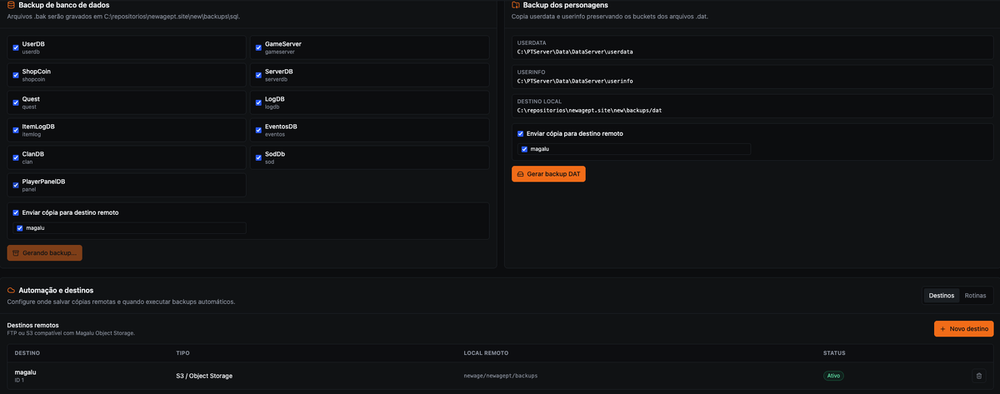Image resolution: width=1000 pixels, height=394 pixels.
Task: Uncheck the ClanDB checkbox
Action: [16, 157]
